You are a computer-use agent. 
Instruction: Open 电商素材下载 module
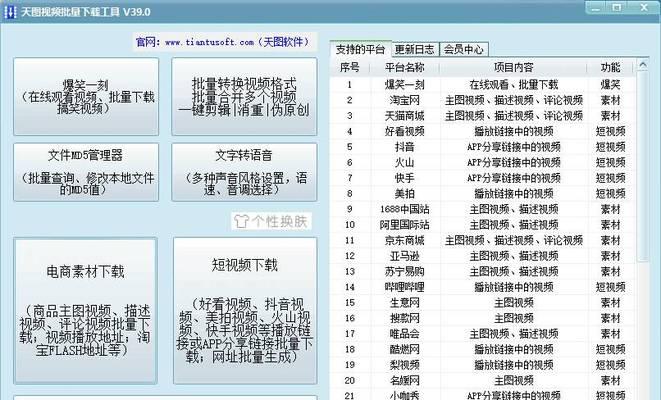click(x=86, y=311)
